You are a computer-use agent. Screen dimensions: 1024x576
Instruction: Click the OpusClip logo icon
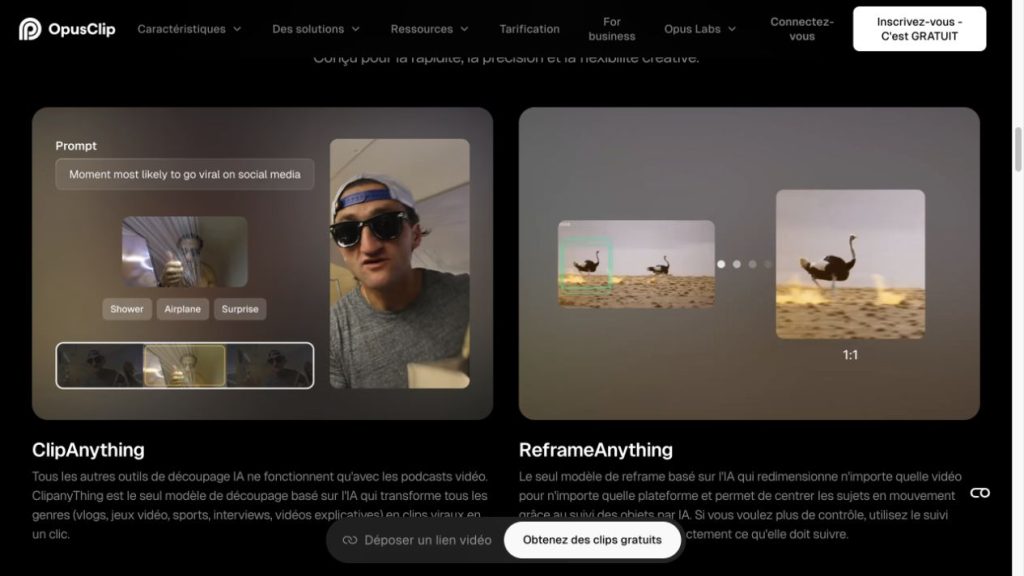click(30, 29)
